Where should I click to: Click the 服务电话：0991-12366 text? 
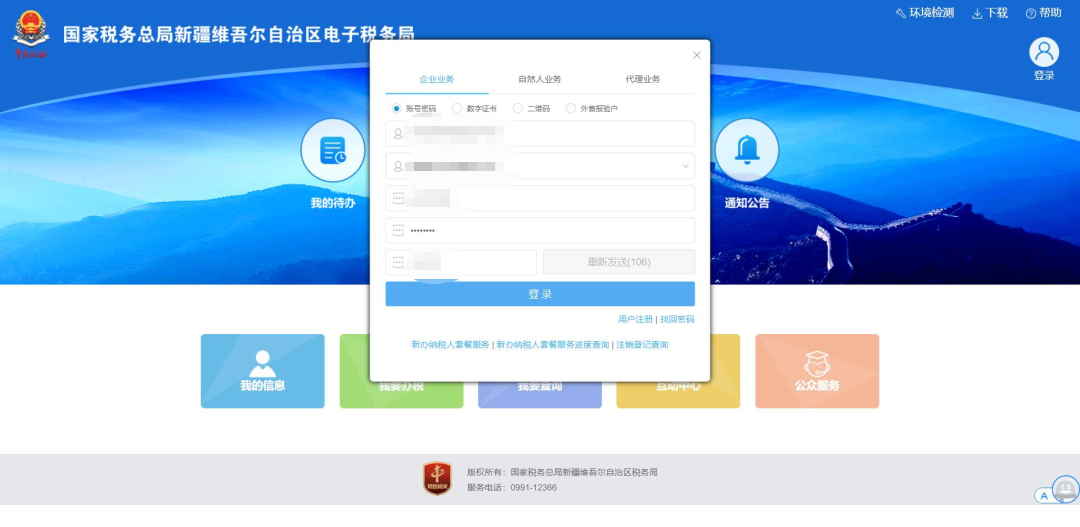tap(512, 488)
